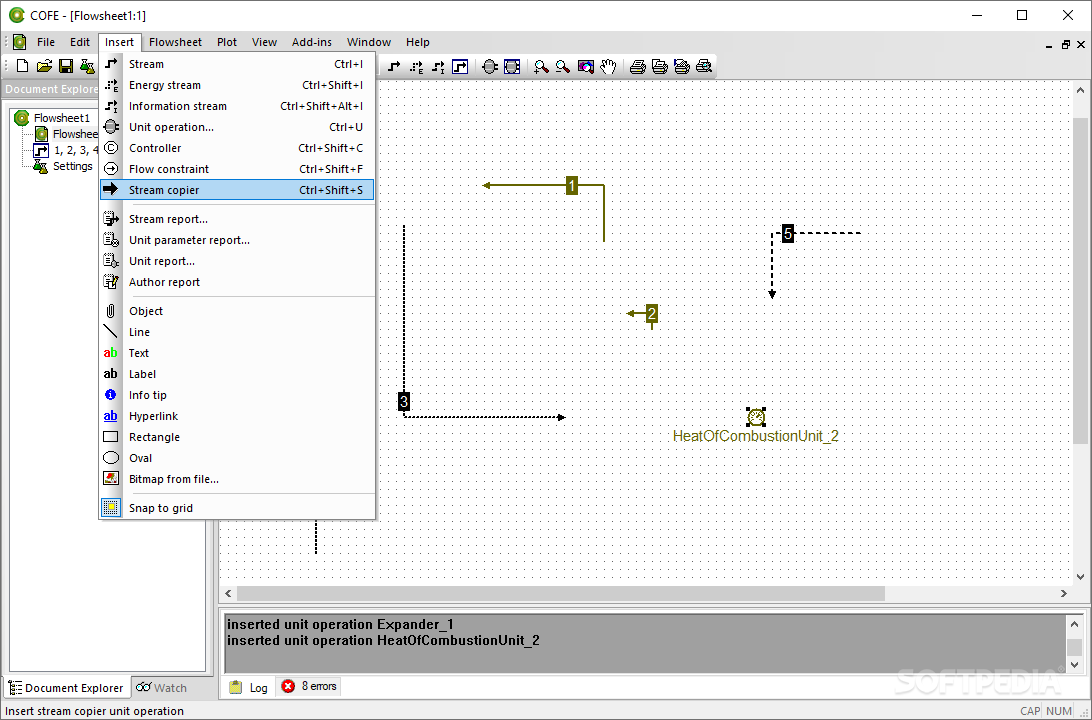Select Unit operation... menu entry
This screenshot has height=720, width=1092.
237,127
